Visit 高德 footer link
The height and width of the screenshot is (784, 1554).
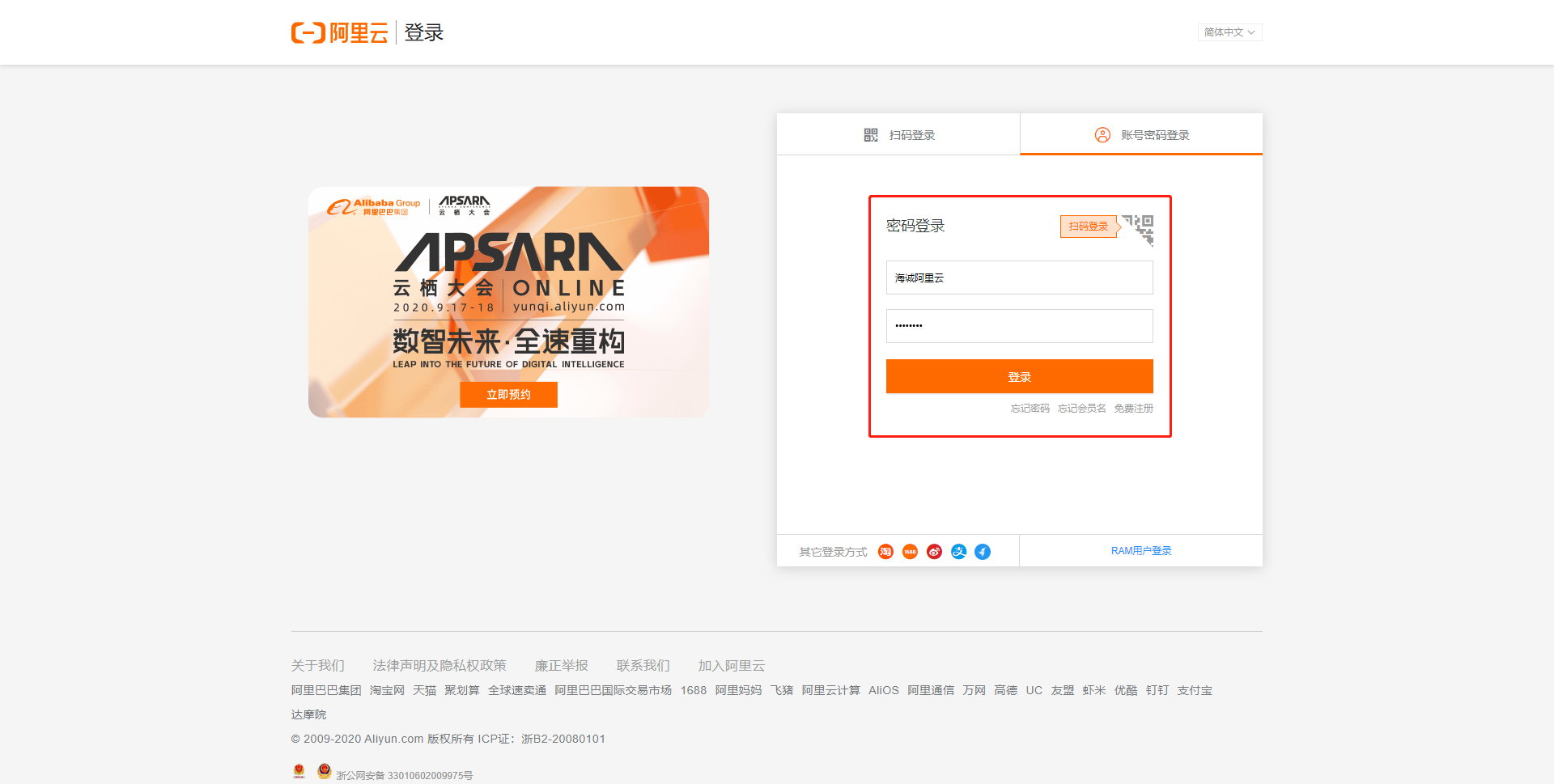pyautogui.click(x=1005, y=690)
